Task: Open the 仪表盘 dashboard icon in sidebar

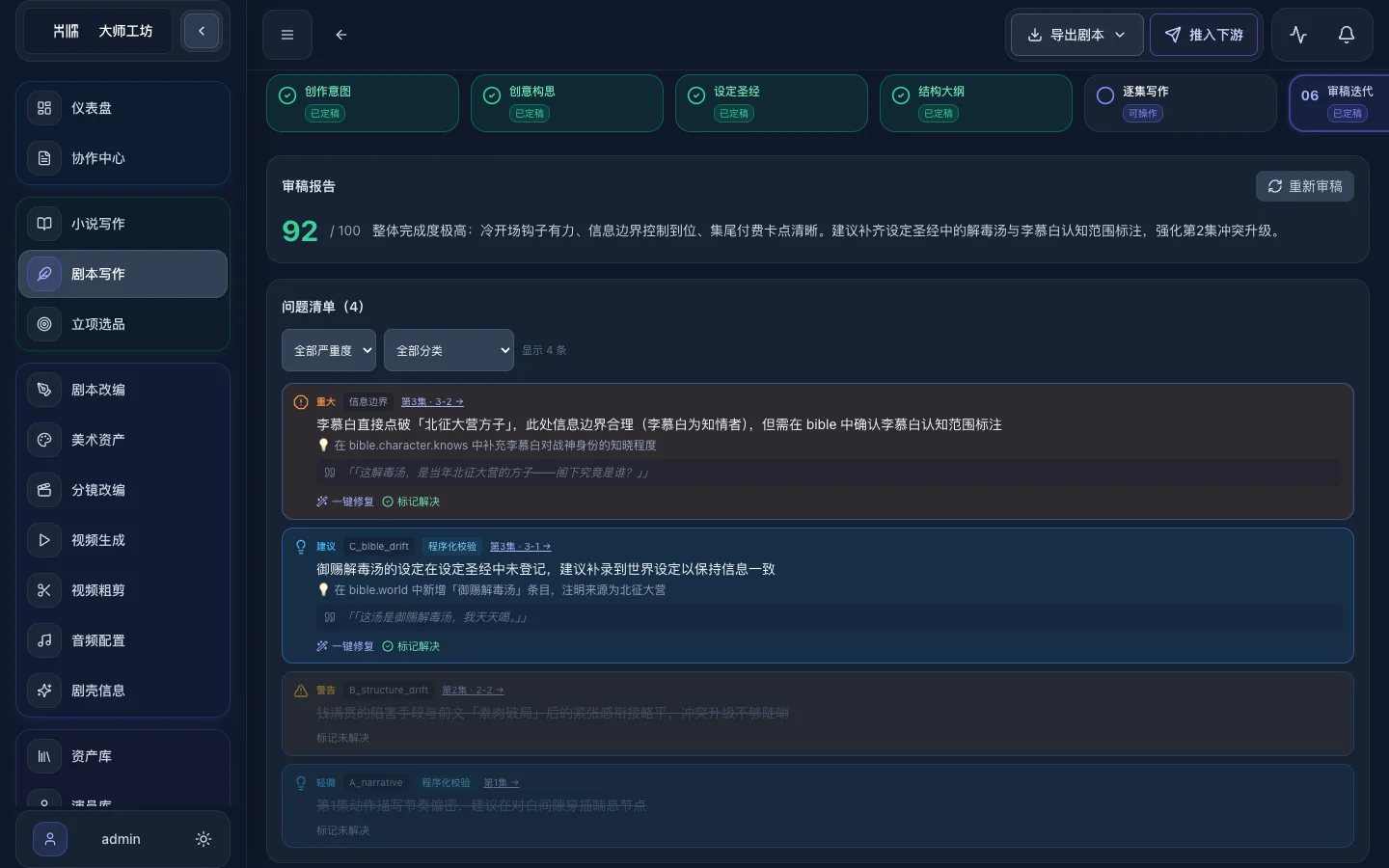Action: 44,108
